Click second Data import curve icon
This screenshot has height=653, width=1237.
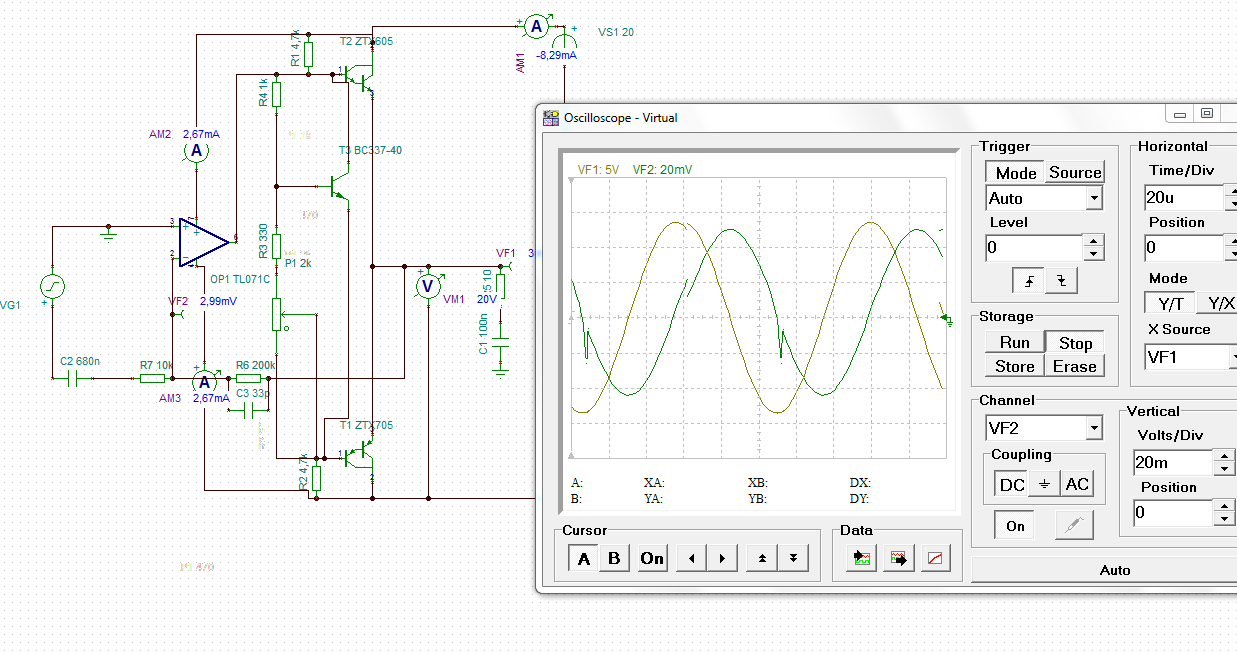click(897, 558)
